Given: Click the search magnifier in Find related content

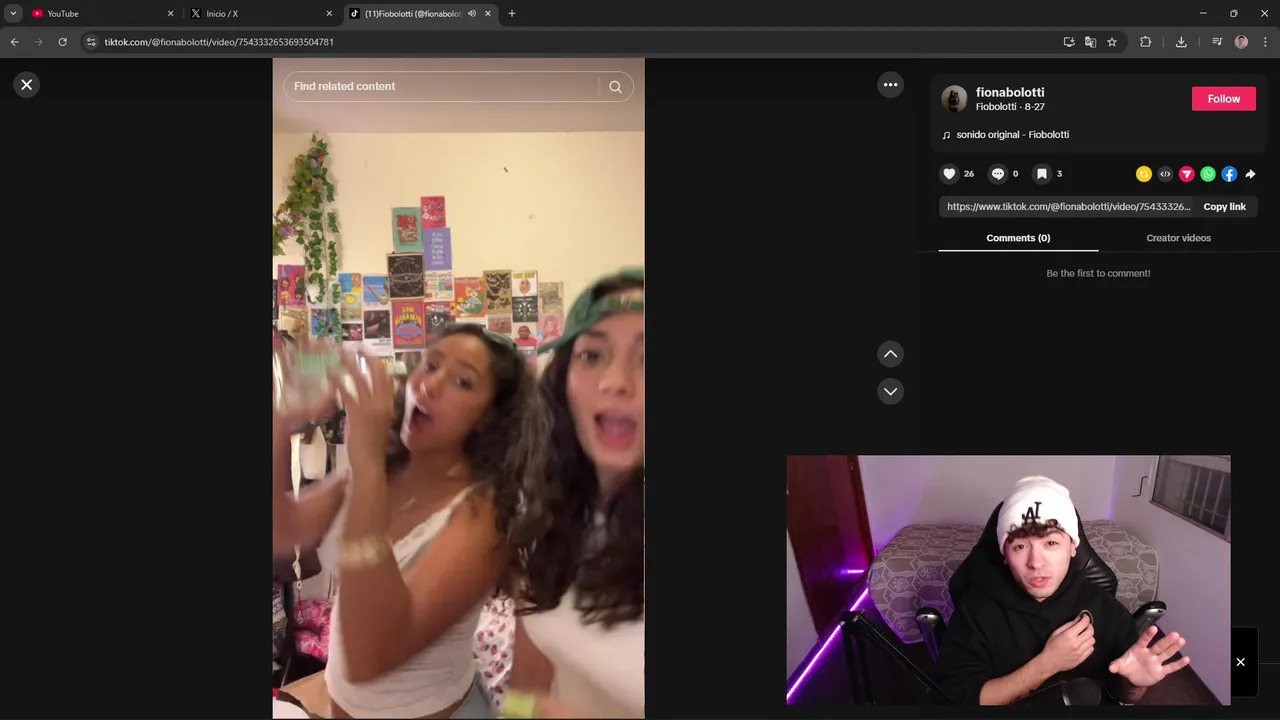Looking at the screenshot, I should tap(616, 87).
